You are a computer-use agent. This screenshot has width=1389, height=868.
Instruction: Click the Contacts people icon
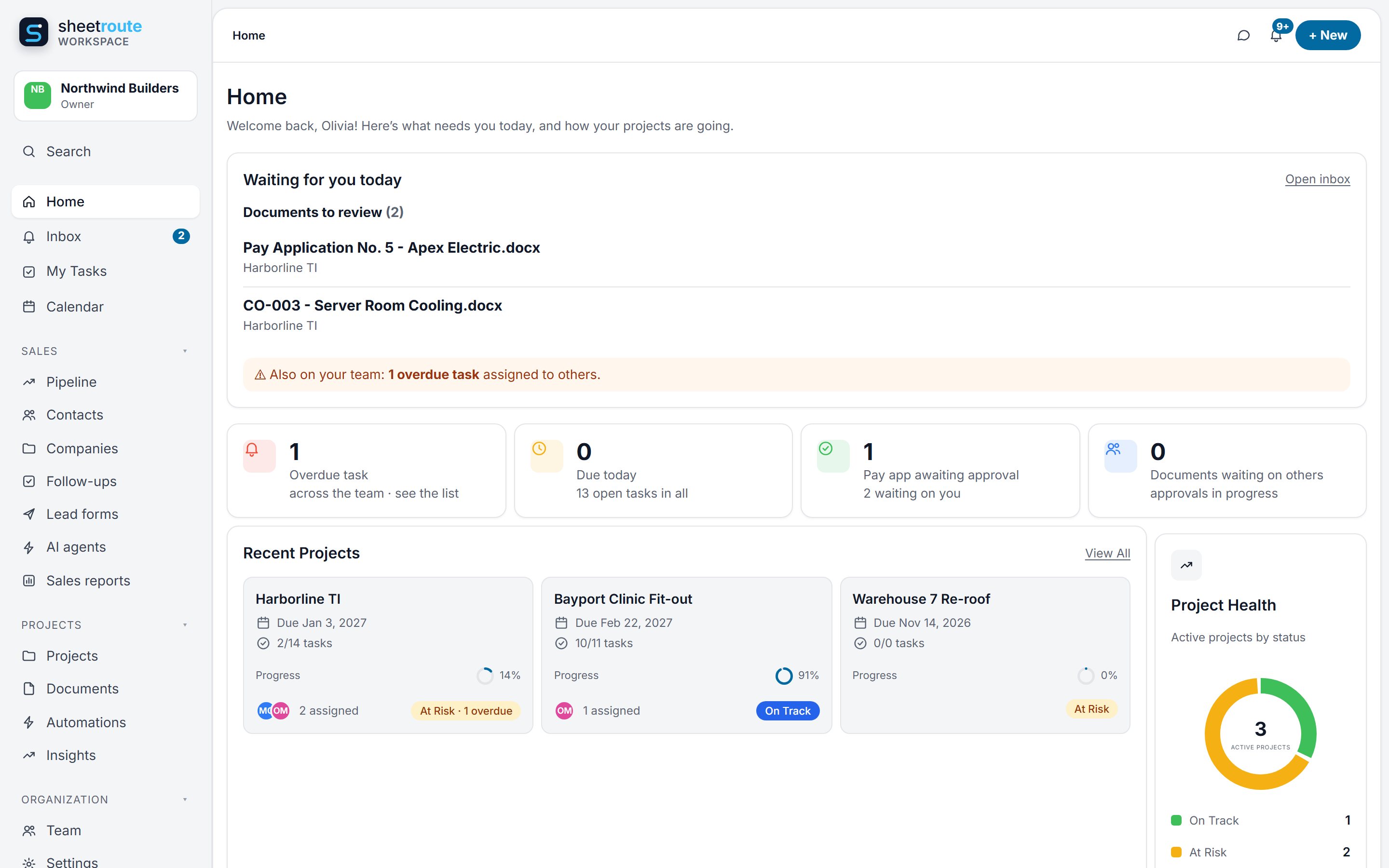29,415
